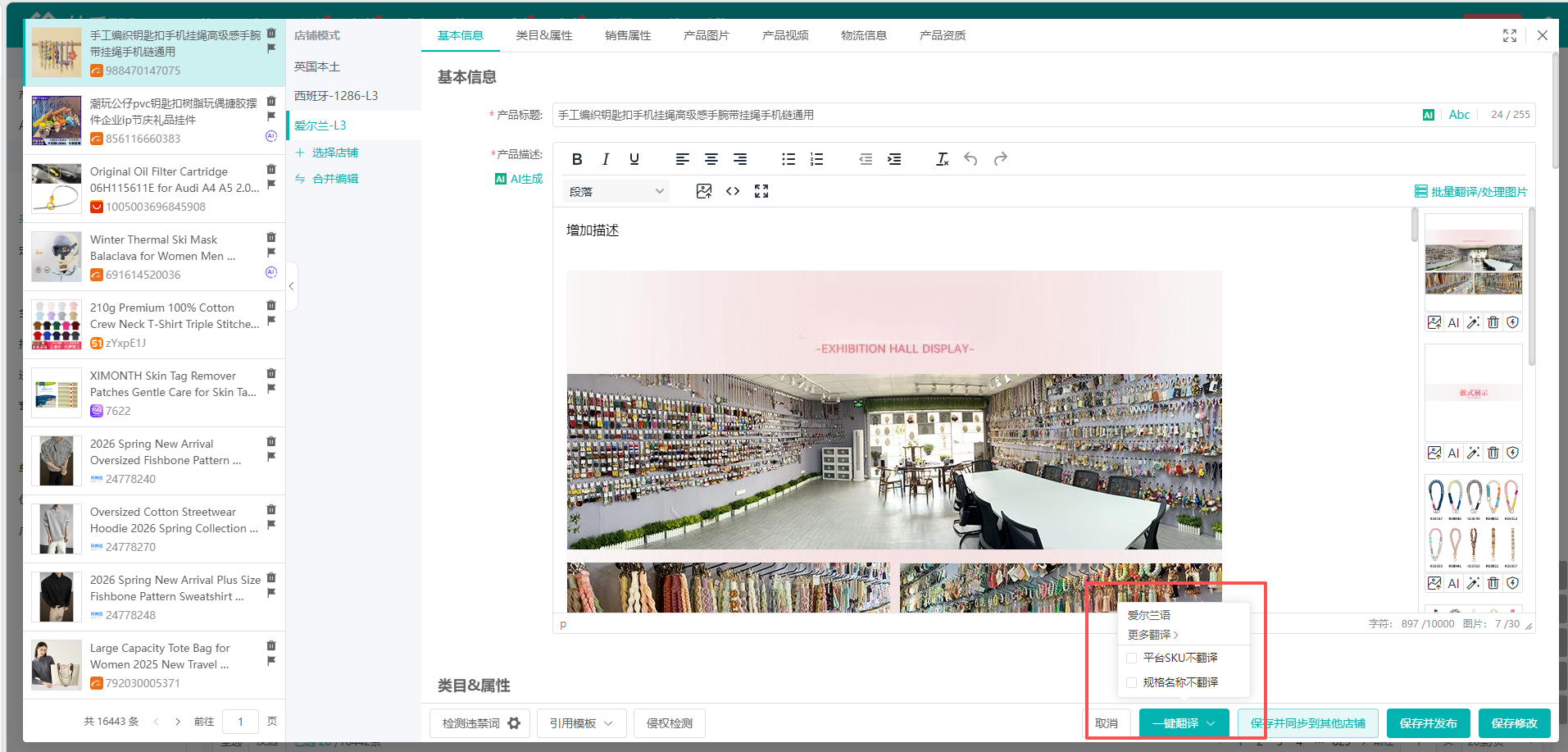Screen dimensions: 1568x752
Task: Open the '销售属性' tab
Action: coord(628,35)
